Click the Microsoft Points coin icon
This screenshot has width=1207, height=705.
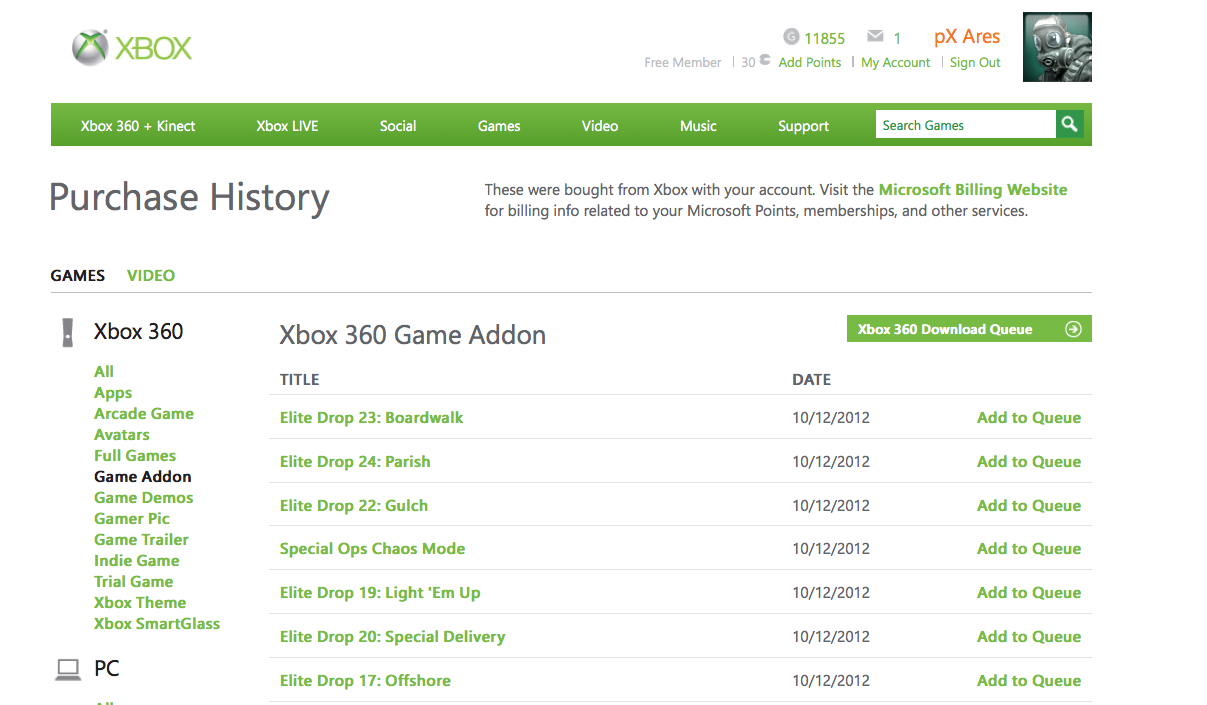click(765, 60)
